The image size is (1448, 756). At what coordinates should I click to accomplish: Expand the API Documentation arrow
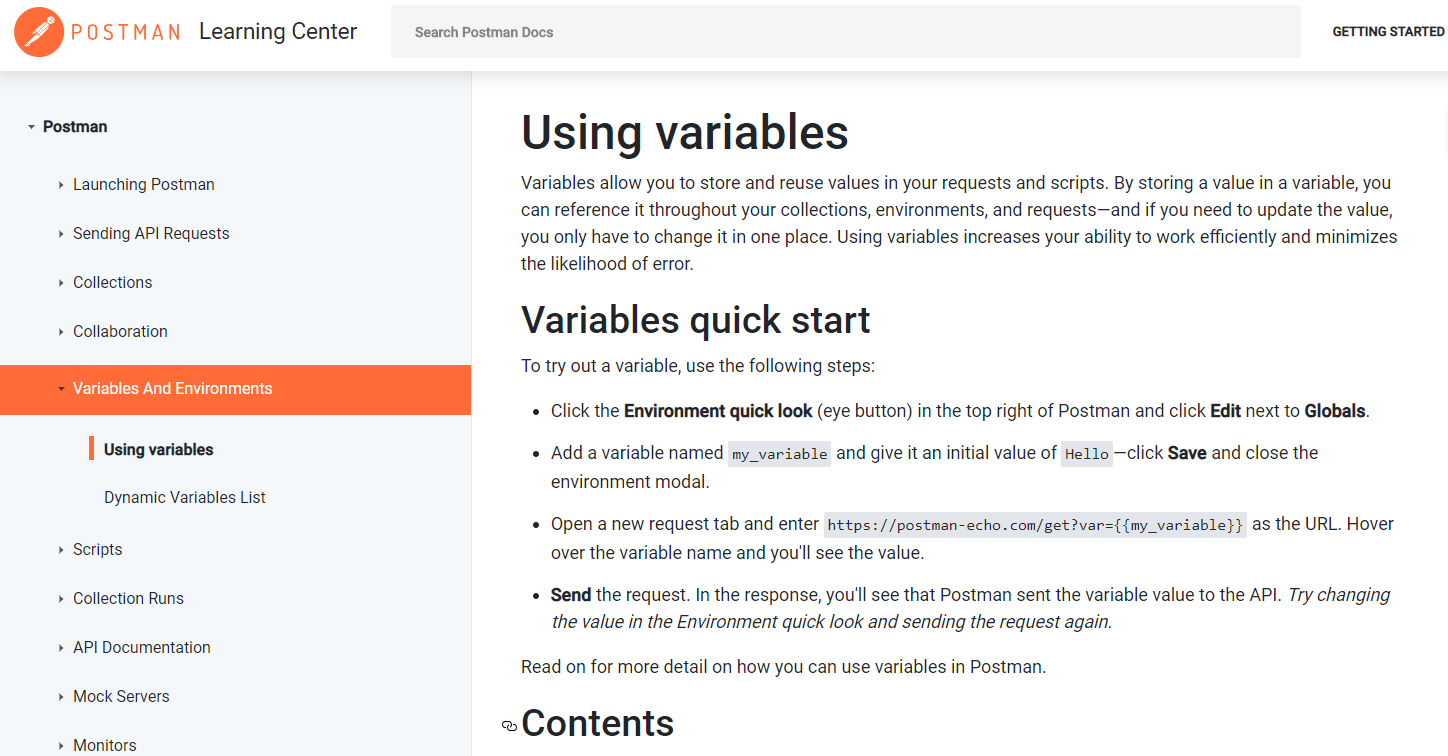pyautogui.click(x=62, y=648)
